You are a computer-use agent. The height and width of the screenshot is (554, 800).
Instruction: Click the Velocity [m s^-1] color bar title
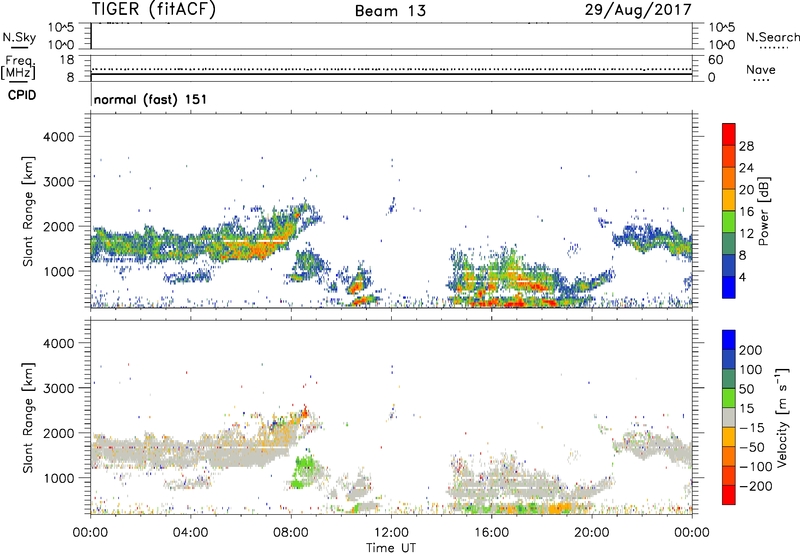(x=782, y=417)
